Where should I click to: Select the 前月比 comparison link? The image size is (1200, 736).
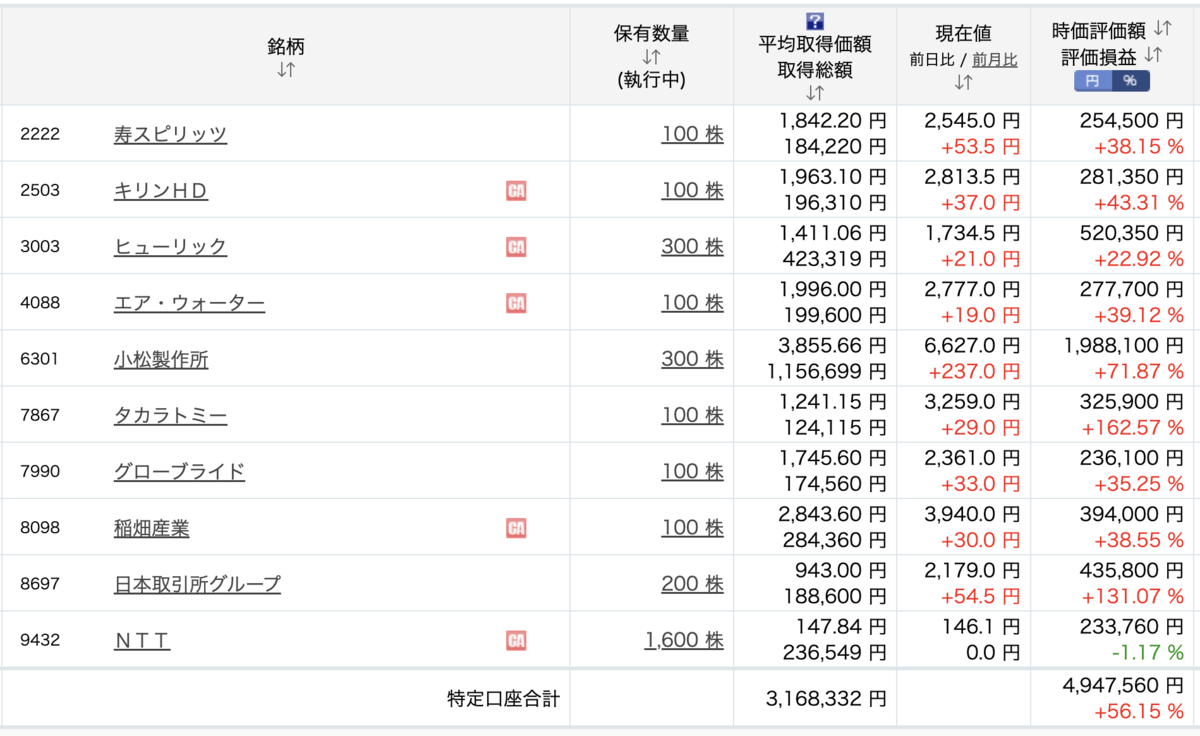(x=995, y=59)
